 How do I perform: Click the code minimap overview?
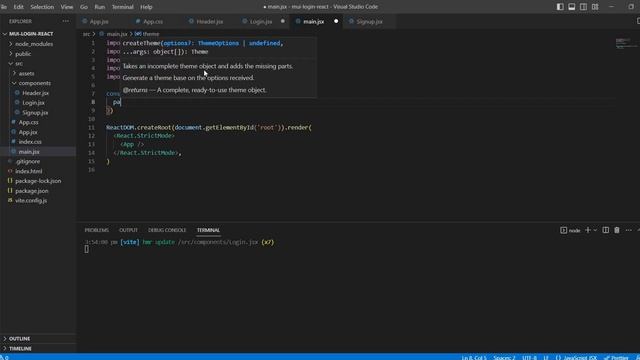(625, 43)
